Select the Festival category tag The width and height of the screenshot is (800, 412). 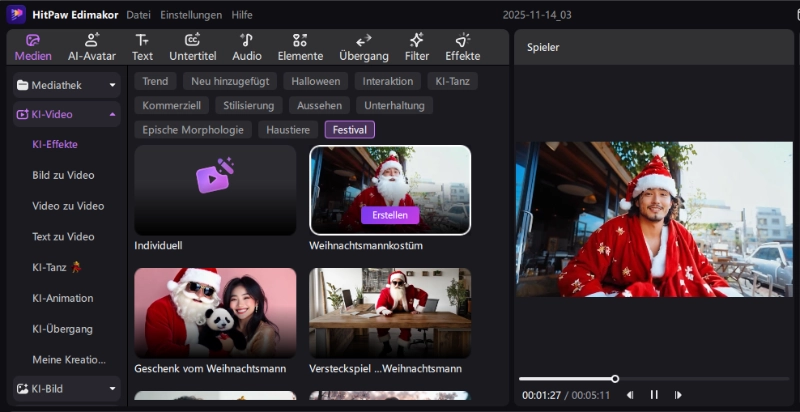tap(349, 130)
